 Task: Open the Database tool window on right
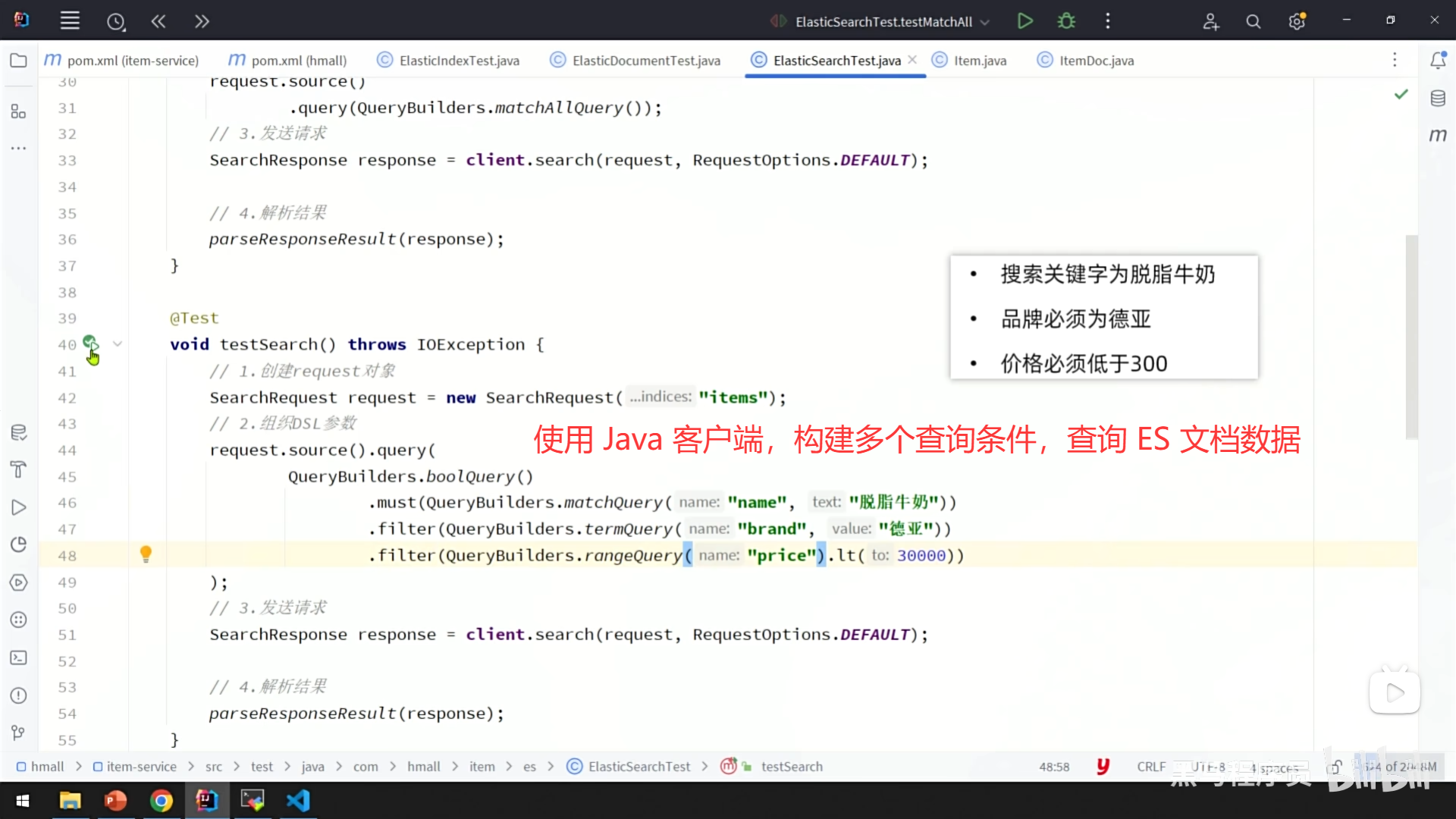coord(1438,98)
